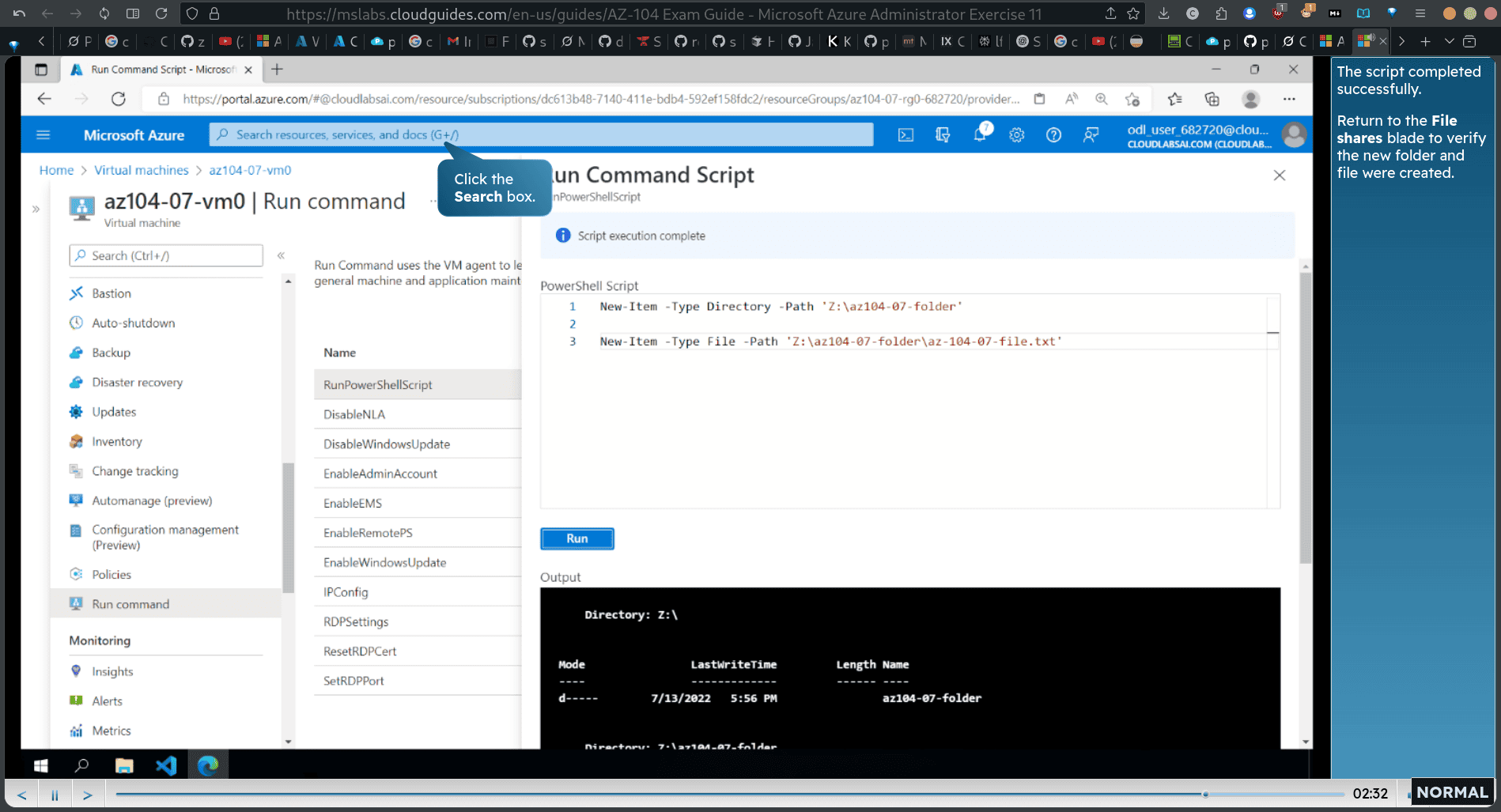The width and height of the screenshot is (1501, 812).
Task: Select ResetRDPCert command
Action: [418, 651]
